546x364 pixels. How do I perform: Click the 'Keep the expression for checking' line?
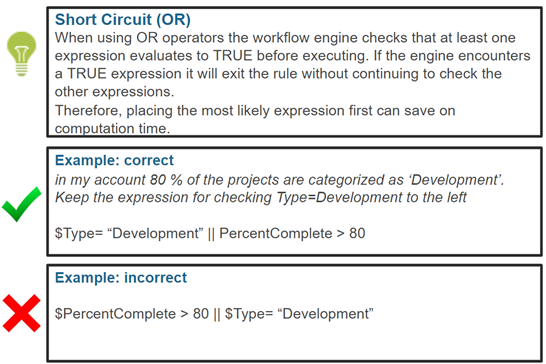[x=260, y=198]
